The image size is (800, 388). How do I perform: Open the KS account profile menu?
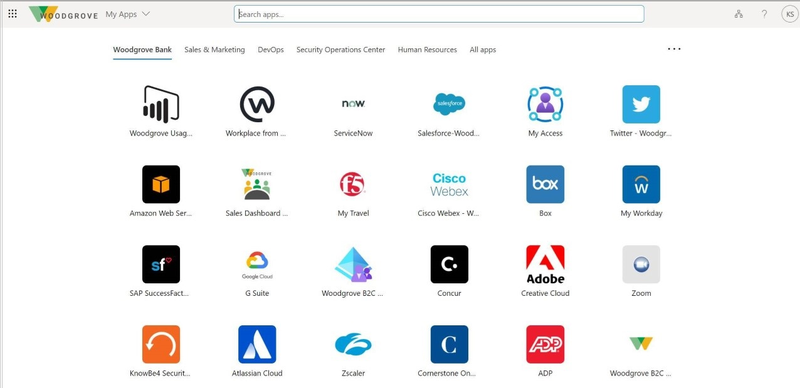[x=790, y=14]
